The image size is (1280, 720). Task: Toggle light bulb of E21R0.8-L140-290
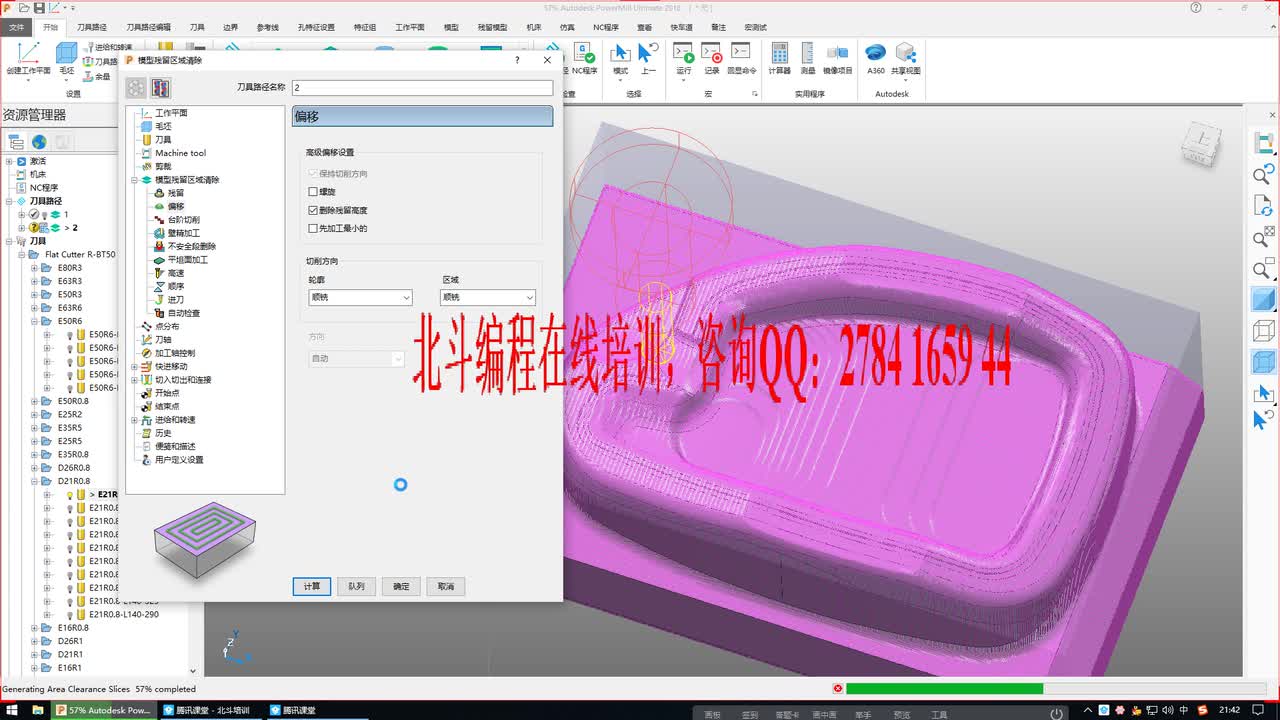coord(70,614)
